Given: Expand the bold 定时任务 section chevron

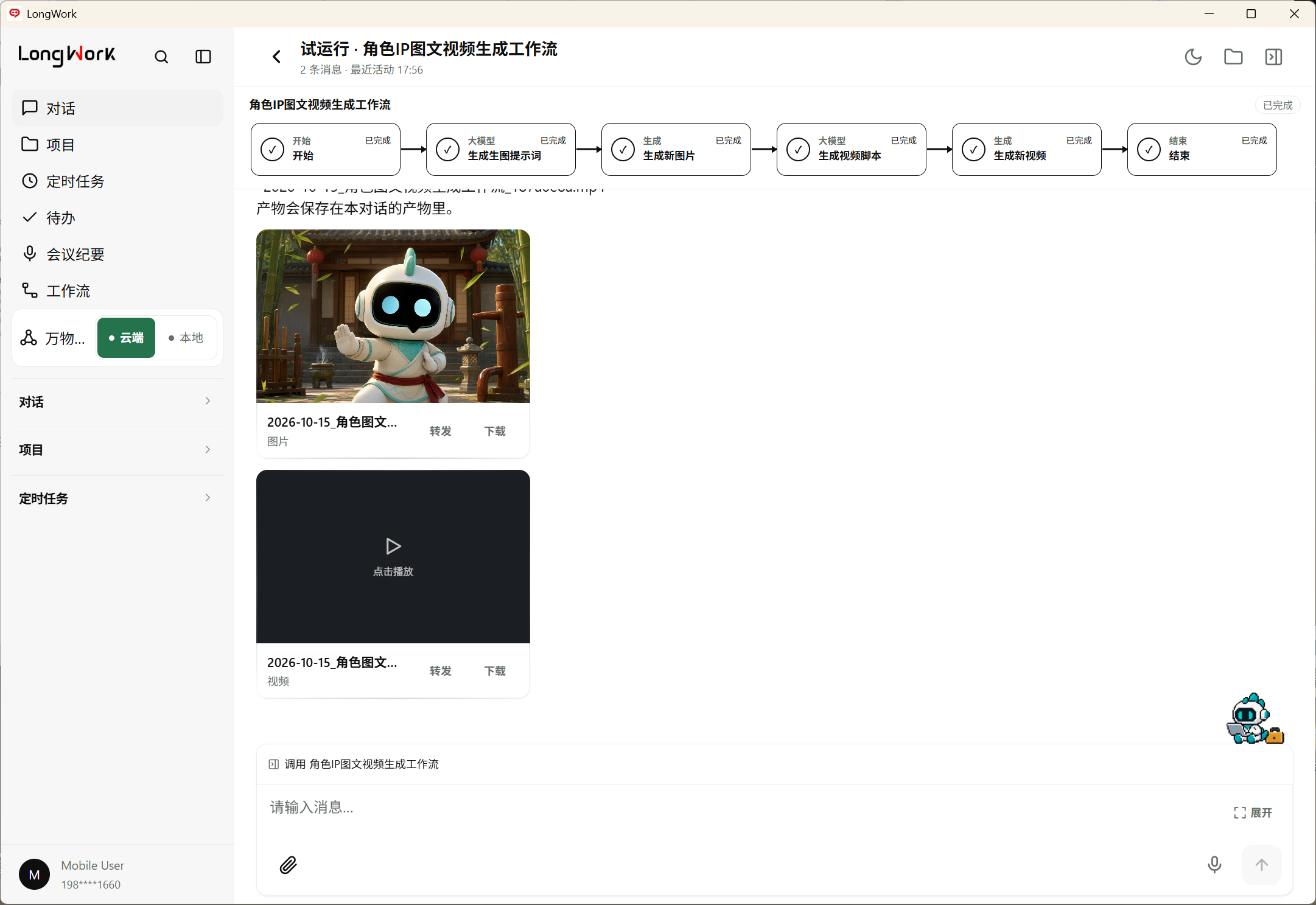Looking at the screenshot, I should pos(208,498).
